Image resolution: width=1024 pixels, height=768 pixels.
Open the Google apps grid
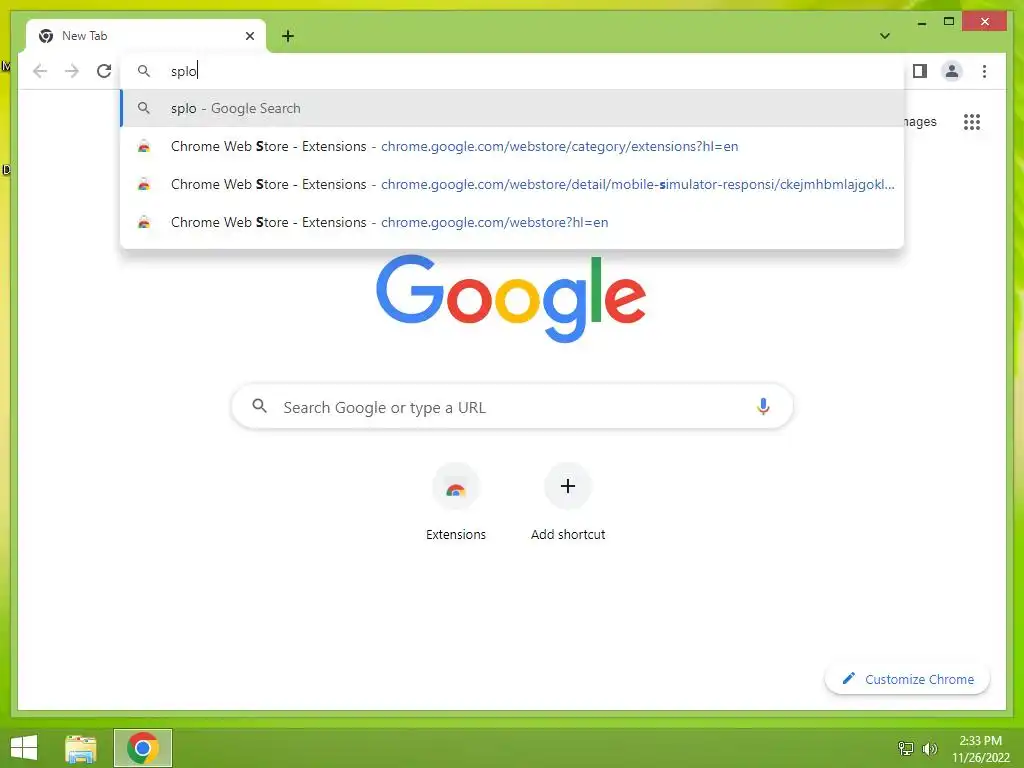point(972,121)
